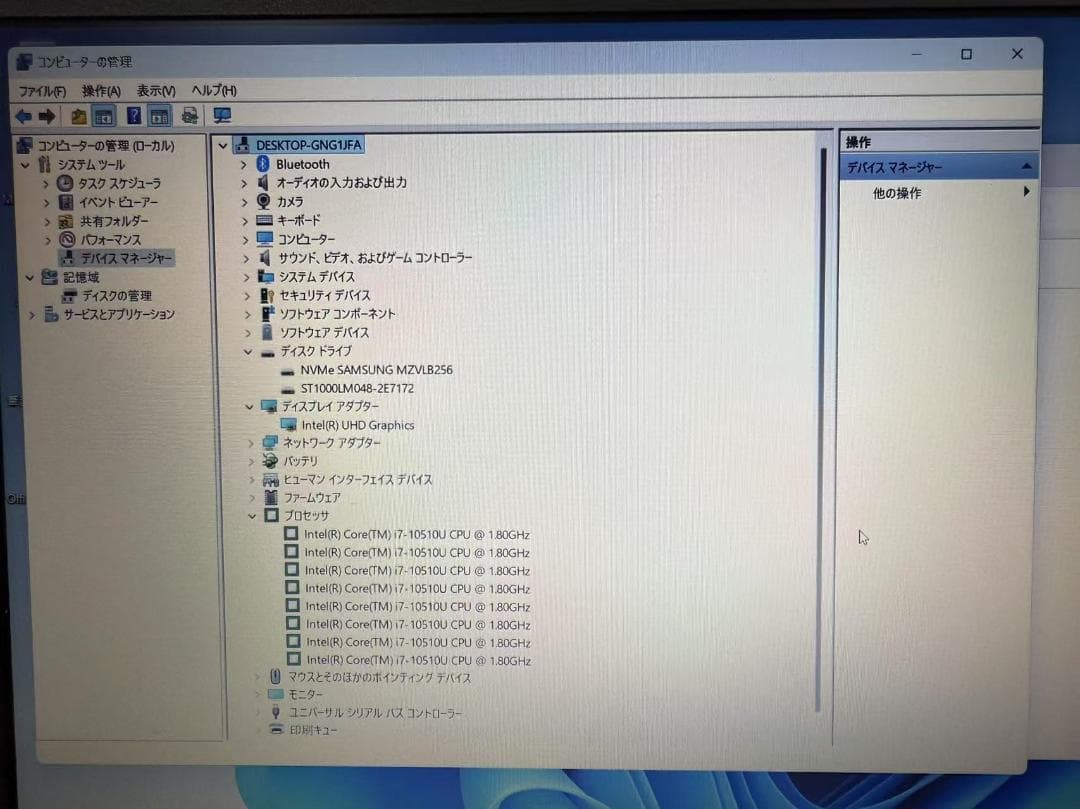Select the NVMe SAMSUNG MZVLB256 drive

(x=375, y=369)
